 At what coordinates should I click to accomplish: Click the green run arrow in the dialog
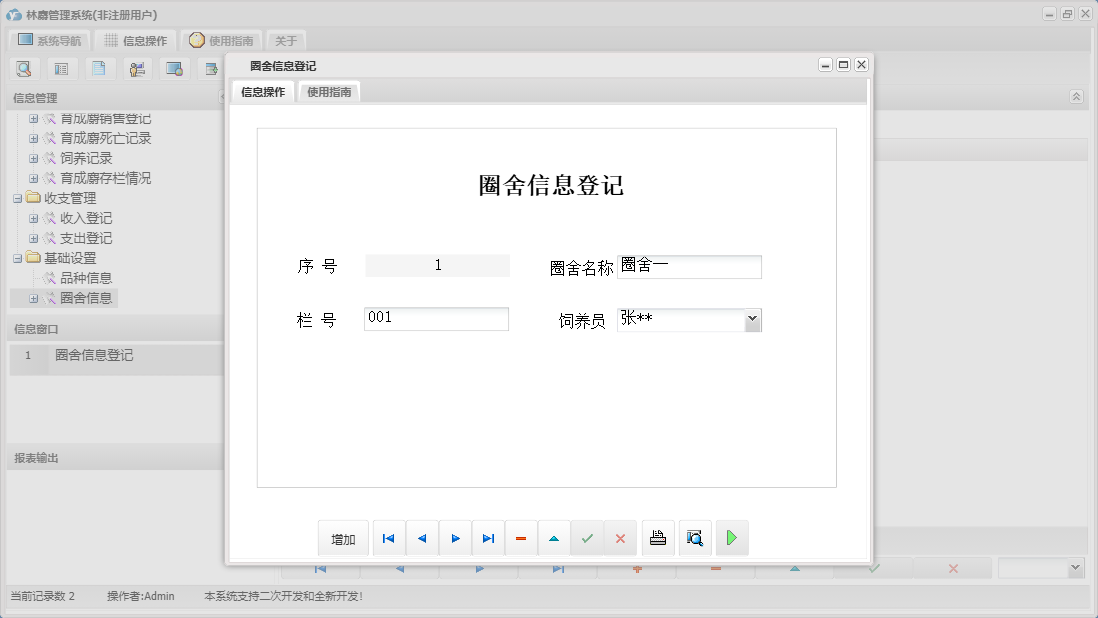coord(732,537)
